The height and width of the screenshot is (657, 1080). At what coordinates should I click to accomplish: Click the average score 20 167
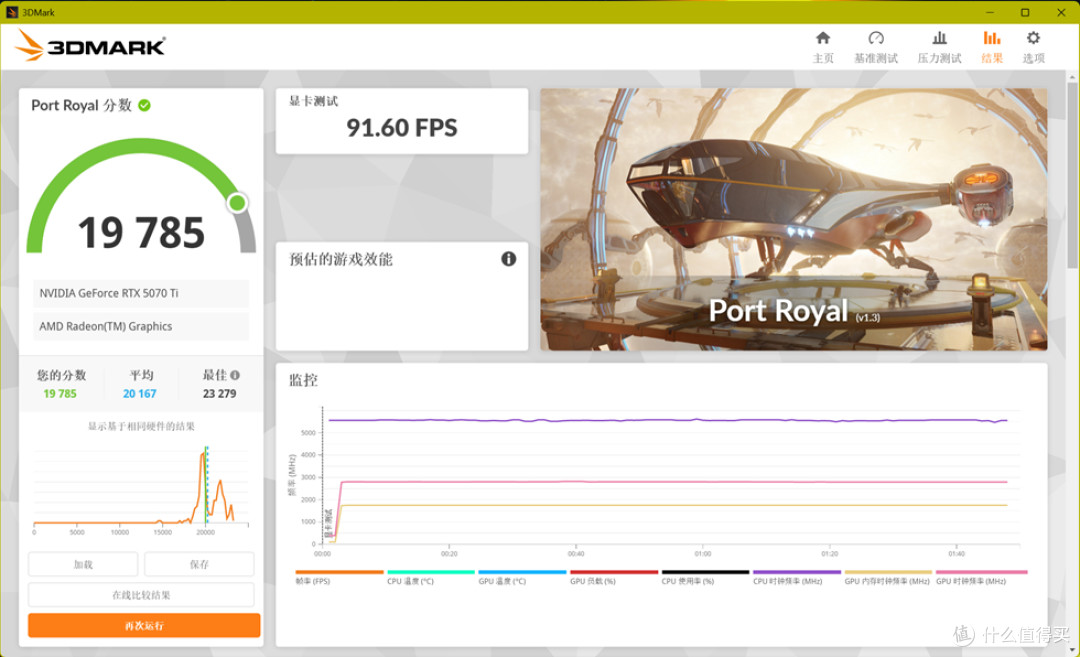point(140,394)
